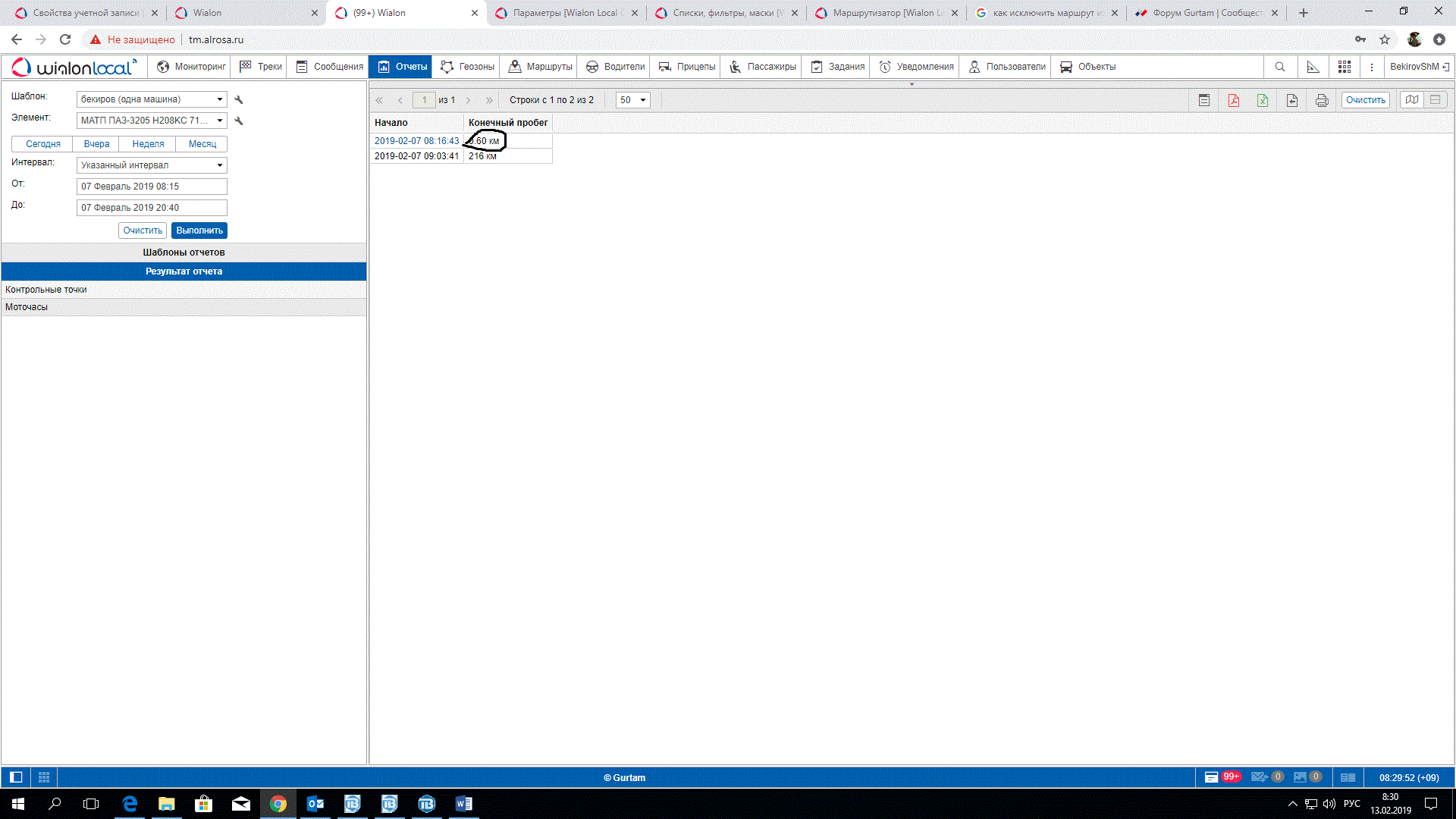Select the Неделя interval button
This screenshot has height=819, width=1456.
[148, 144]
